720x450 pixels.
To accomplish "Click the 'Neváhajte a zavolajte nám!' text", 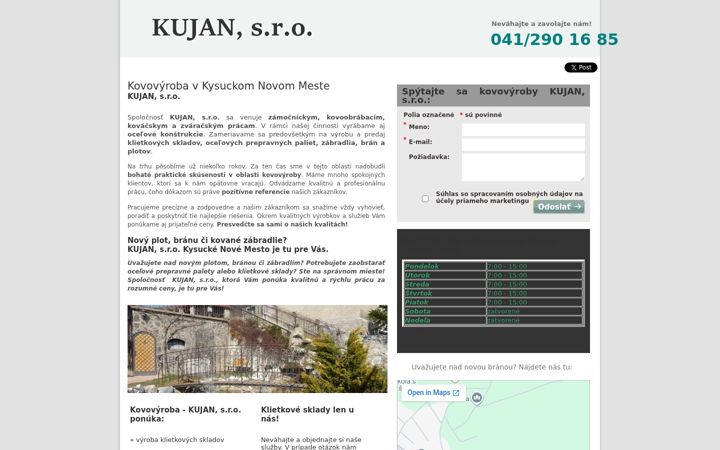I will tap(541, 24).
